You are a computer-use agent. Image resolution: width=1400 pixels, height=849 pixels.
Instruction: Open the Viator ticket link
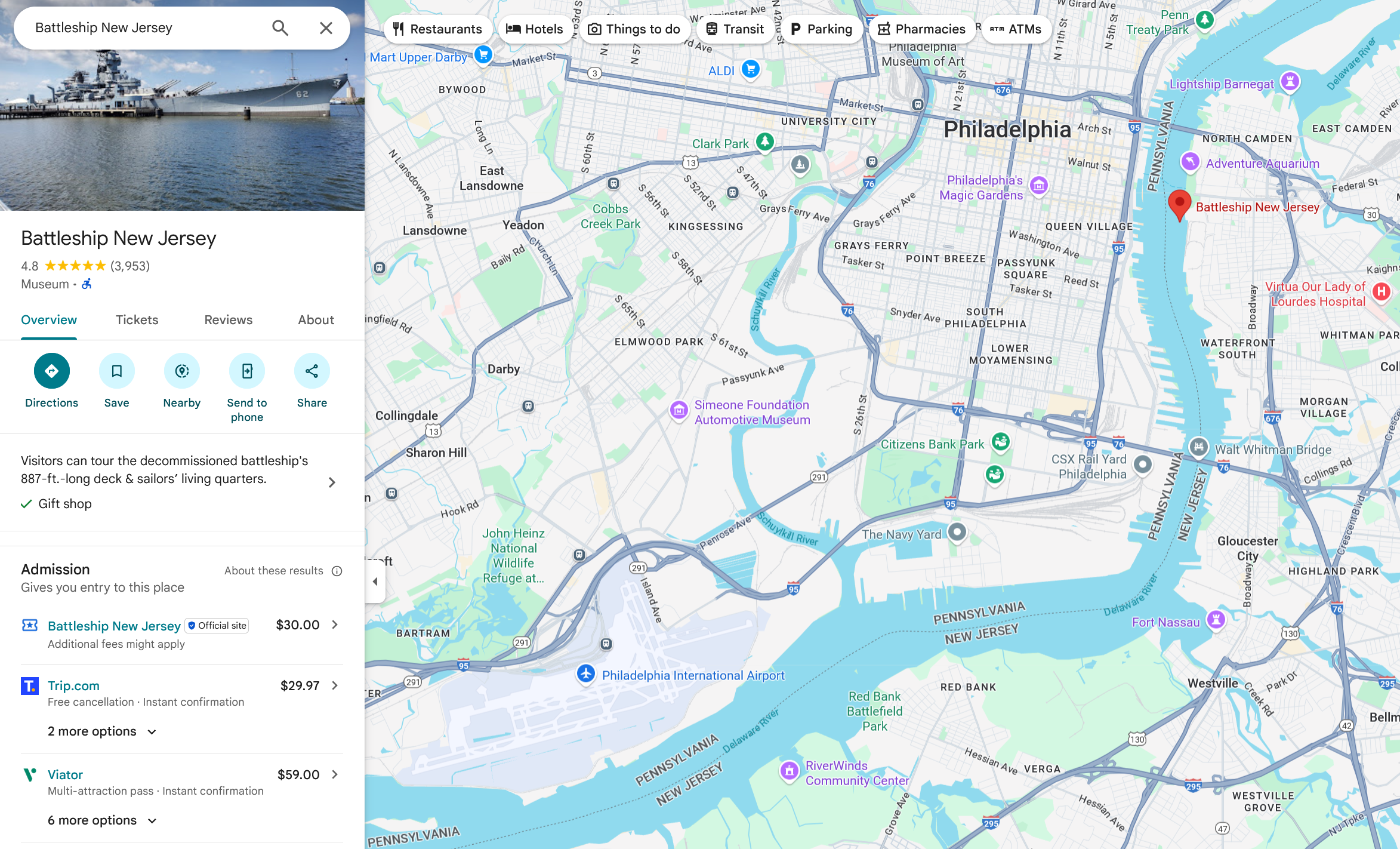pyautogui.click(x=65, y=775)
